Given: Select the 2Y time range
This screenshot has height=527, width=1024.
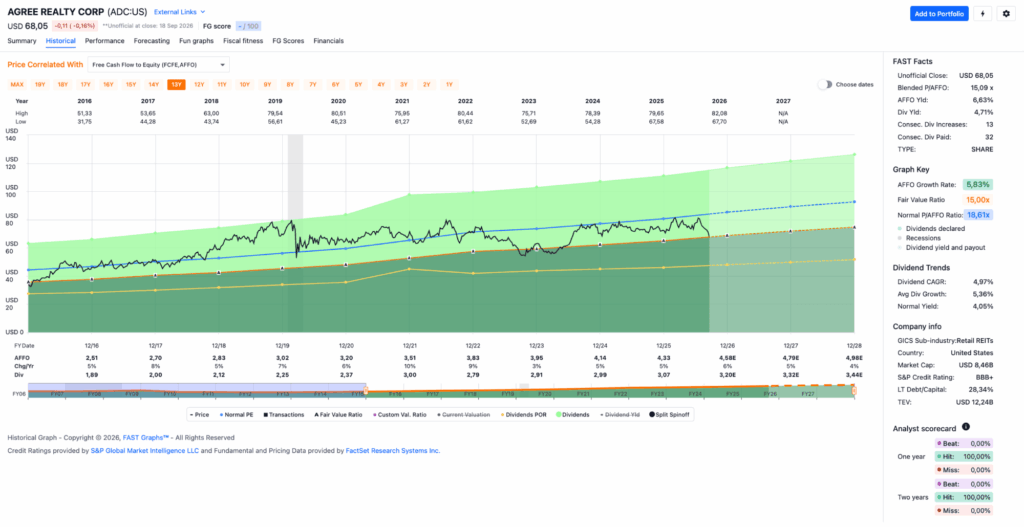Looking at the screenshot, I should coord(426,84).
